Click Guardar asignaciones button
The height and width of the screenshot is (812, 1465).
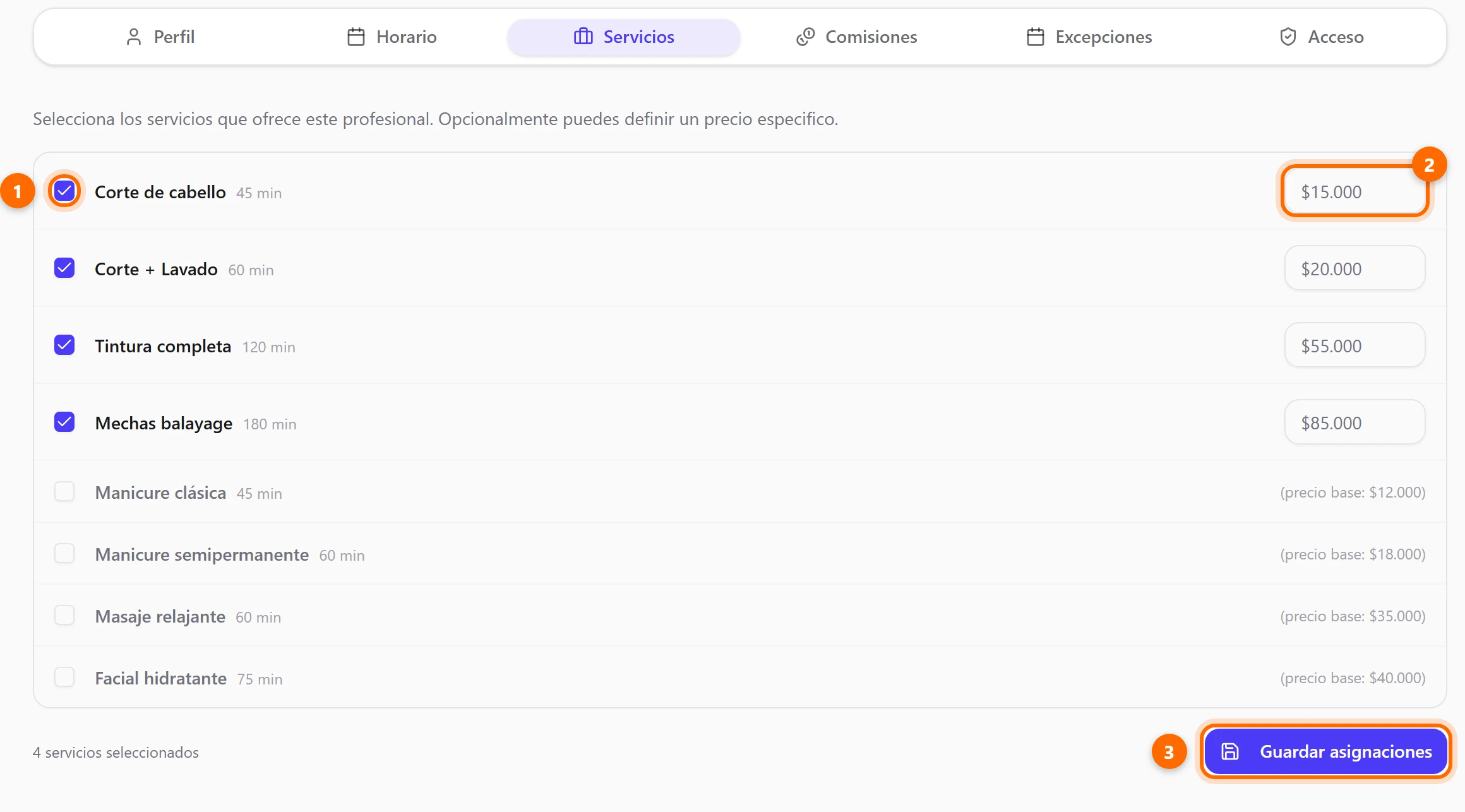(x=1326, y=751)
